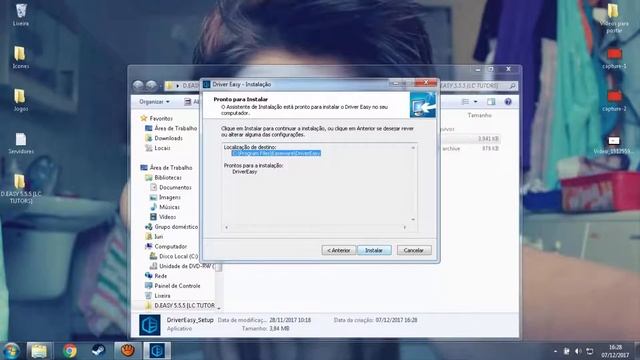640x360 pixels.
Task: Open Disco Local (C:) drive
Action: click(x=174, y=256)
